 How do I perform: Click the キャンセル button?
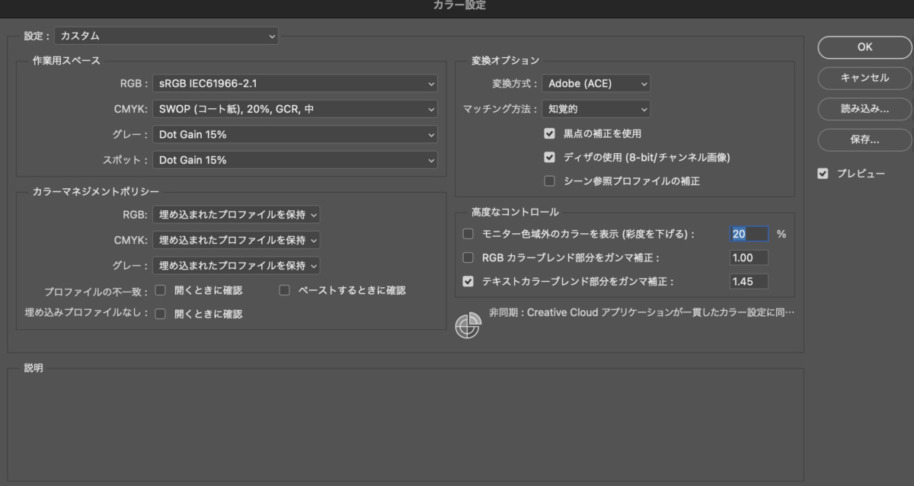[864, 78]
